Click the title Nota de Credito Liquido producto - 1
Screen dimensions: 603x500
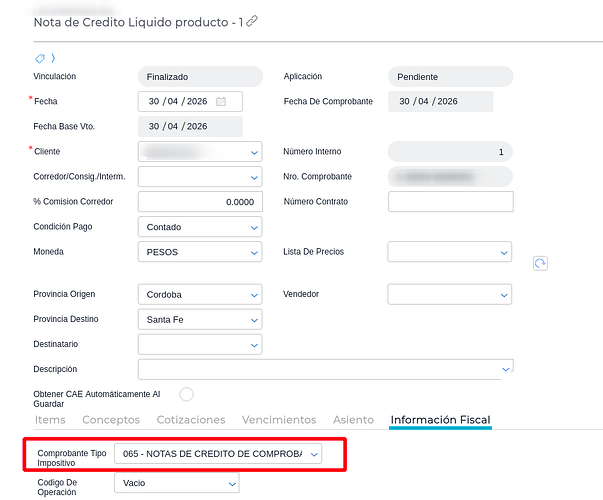coord(138,22)
